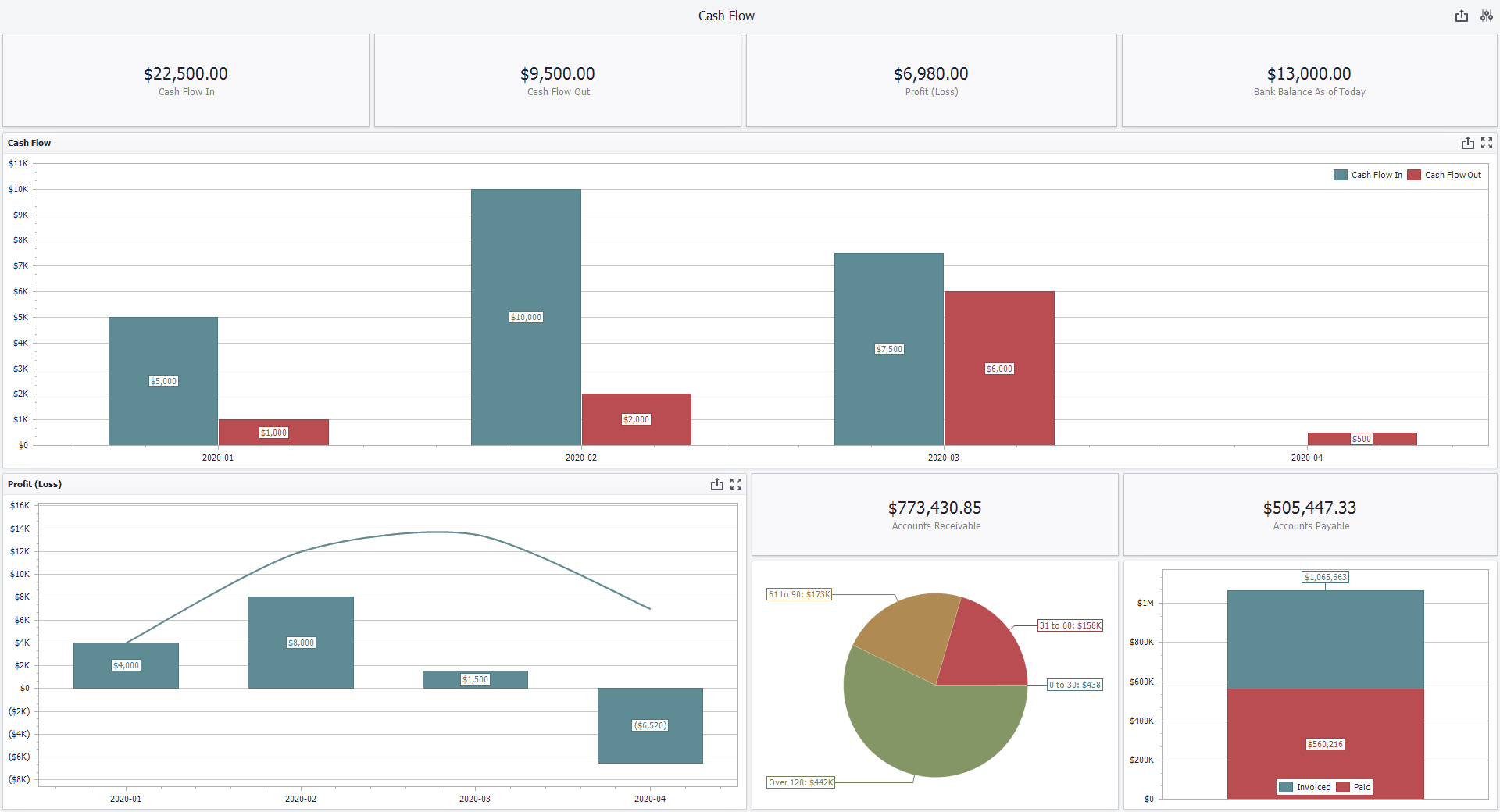Click the Over 120 pie slice

point(930,730)
